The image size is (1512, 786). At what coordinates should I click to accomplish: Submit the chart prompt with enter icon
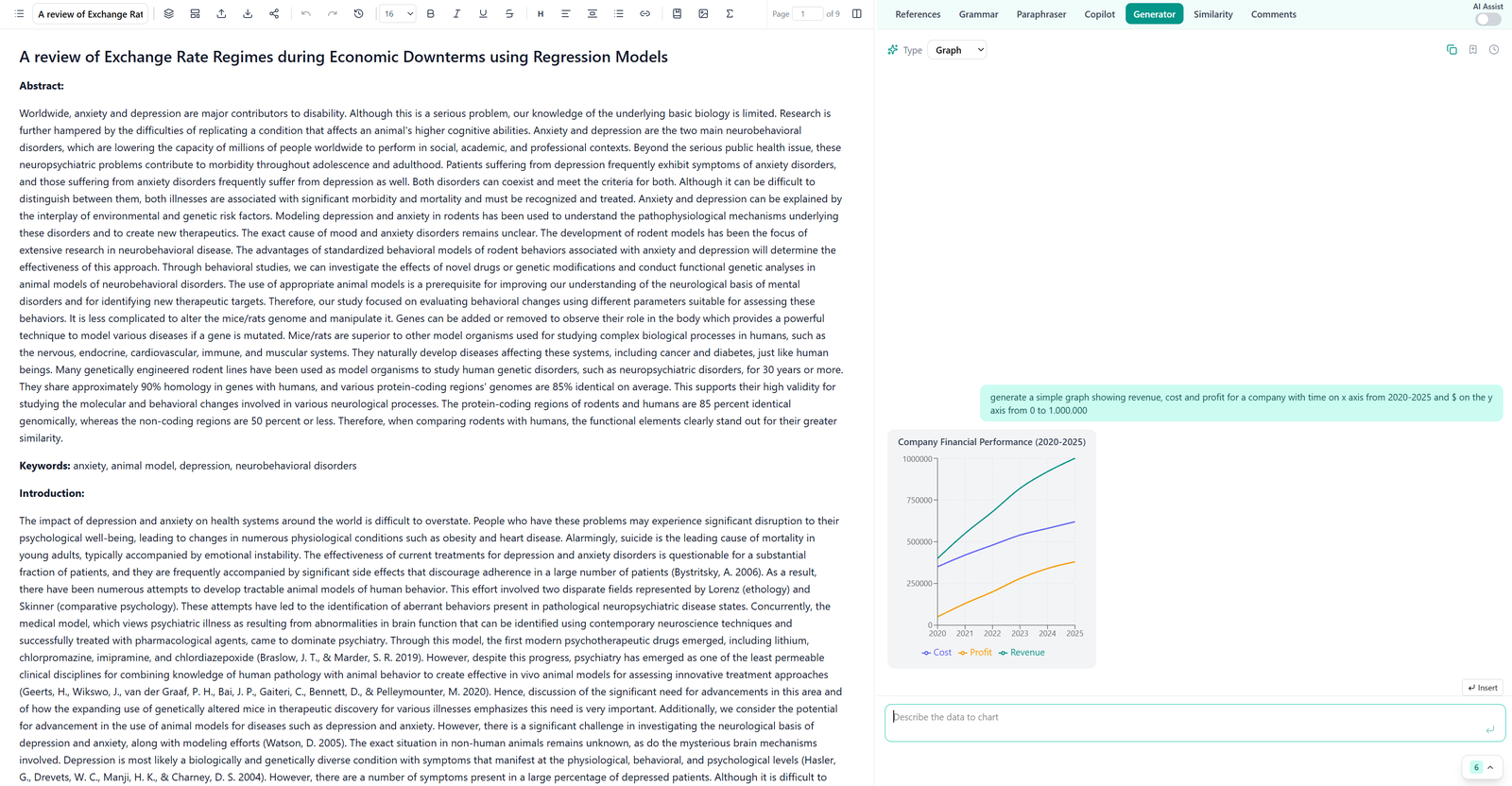click(1489, 729)
